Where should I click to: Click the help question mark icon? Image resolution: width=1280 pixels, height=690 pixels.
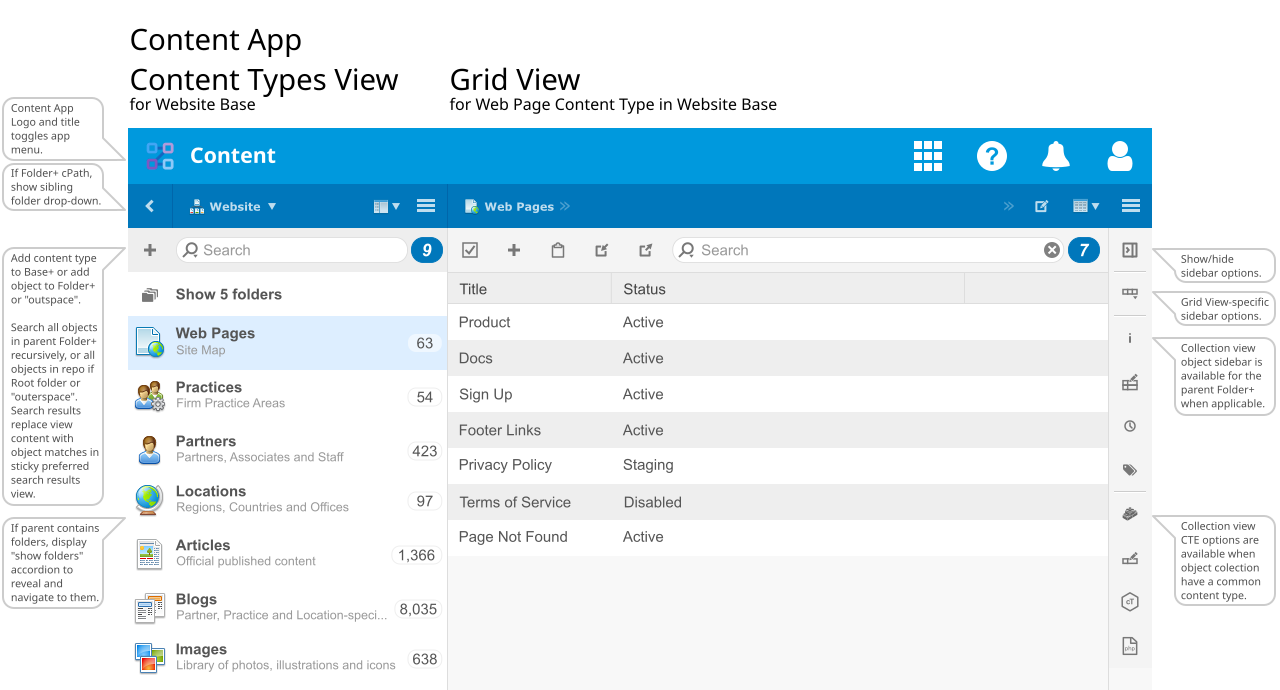991,156
